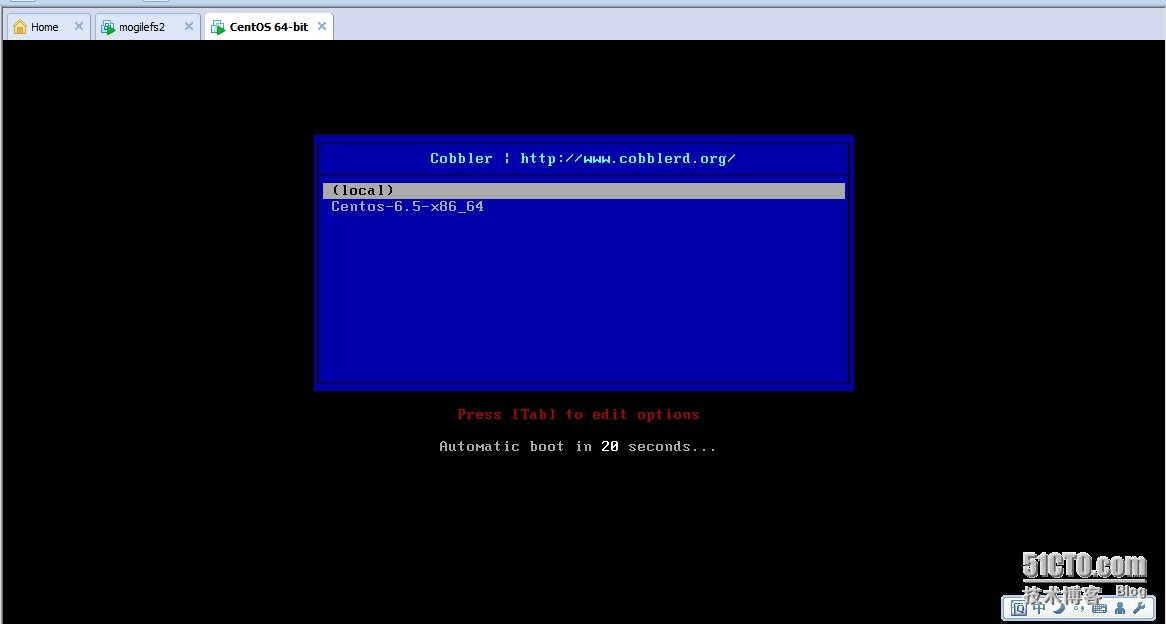The height and width of the screenshot is (624, 1166).
Task: Click the "Press [Tab] to edit options" text
Action: 579,414
